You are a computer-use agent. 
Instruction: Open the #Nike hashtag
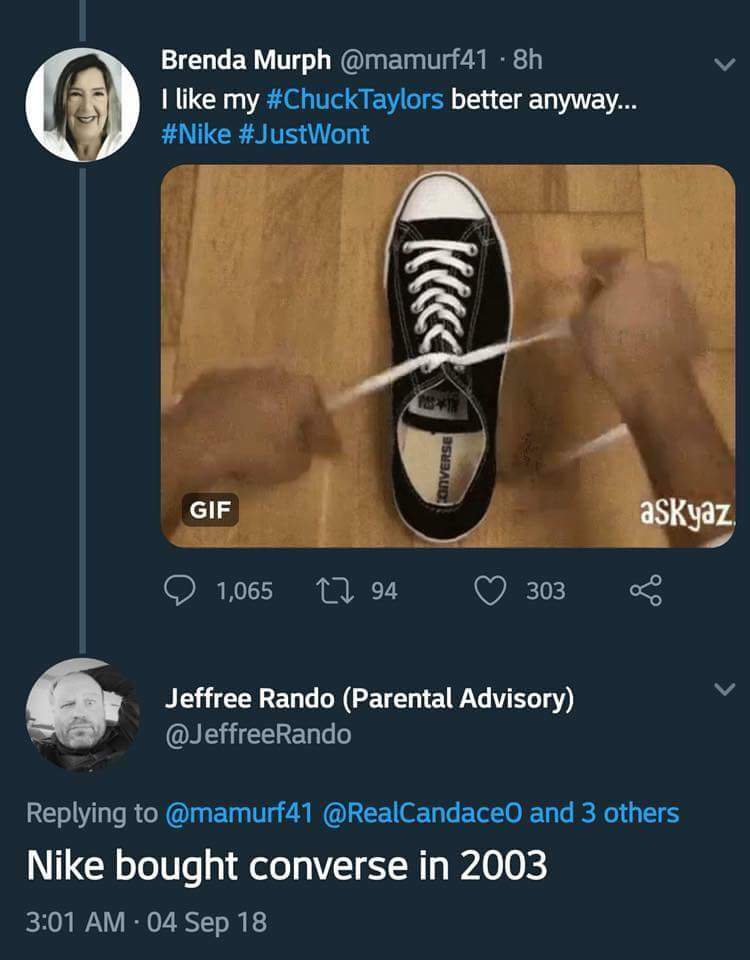[x=196, y=133]
